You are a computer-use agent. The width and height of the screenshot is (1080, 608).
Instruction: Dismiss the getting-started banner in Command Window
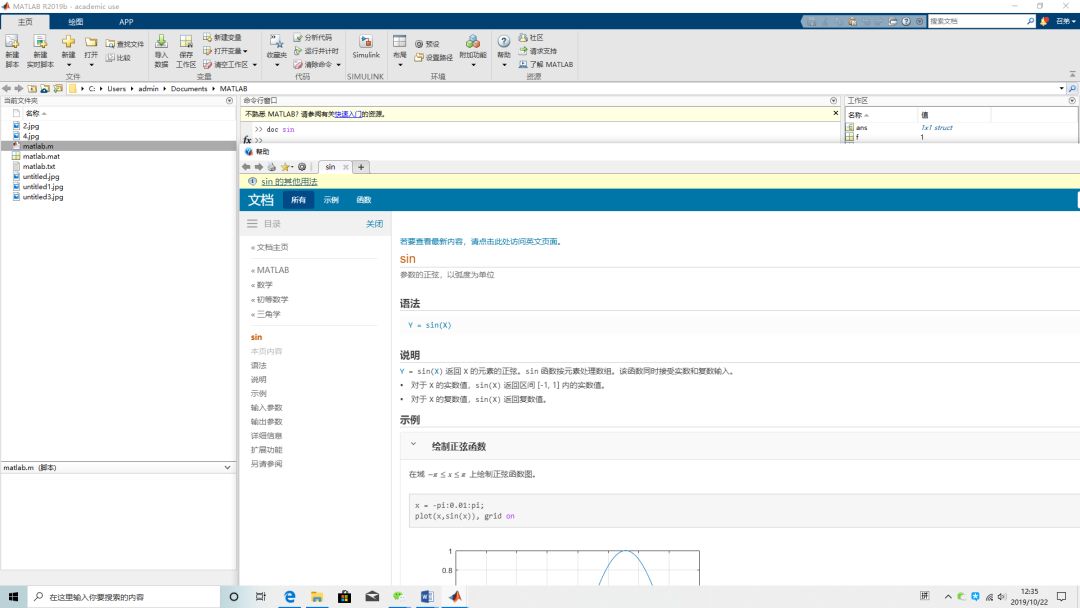point(835,113)
